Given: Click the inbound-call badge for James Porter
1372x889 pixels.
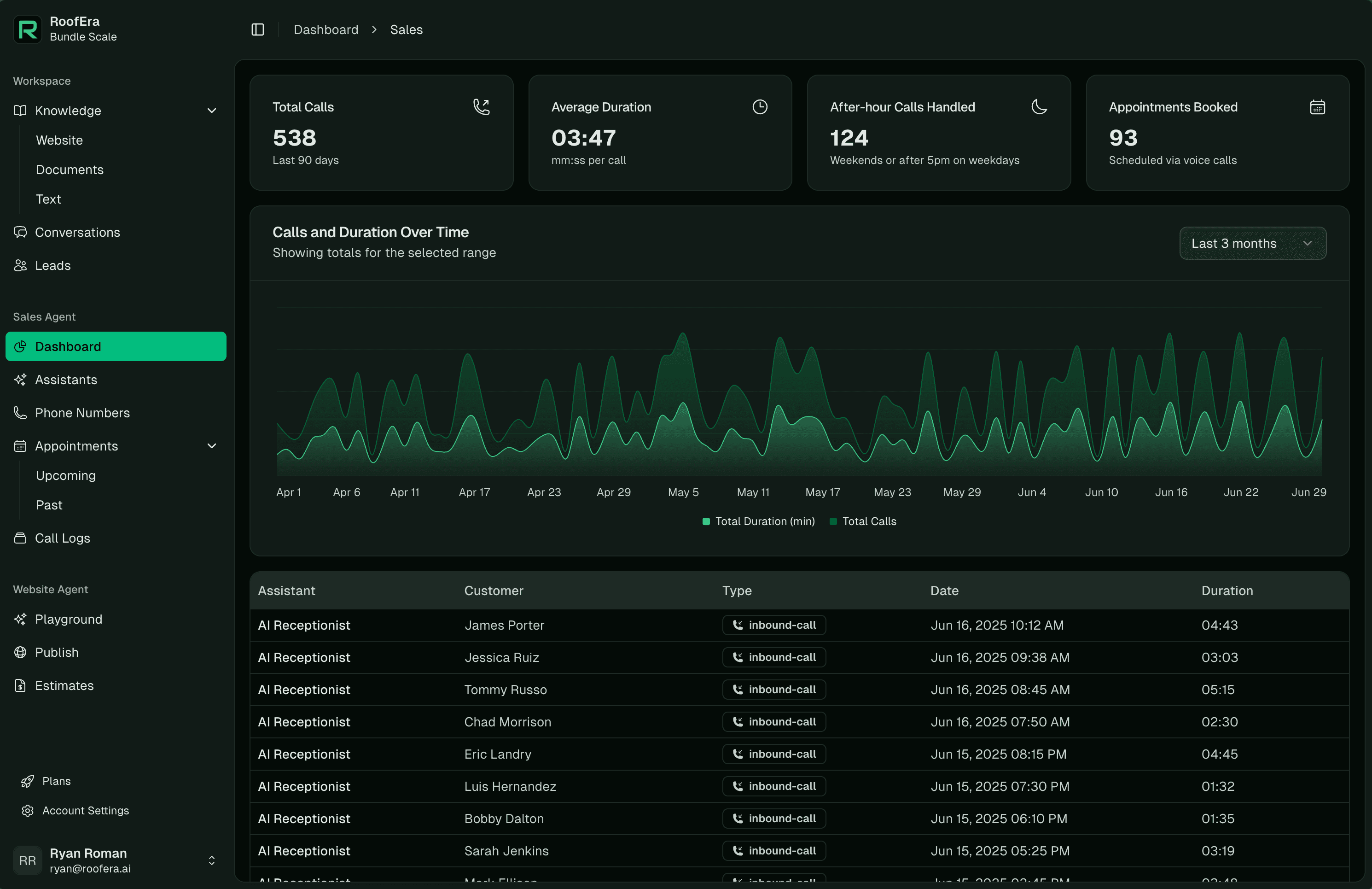Looking at the screenshot, I should pos(773,625).
